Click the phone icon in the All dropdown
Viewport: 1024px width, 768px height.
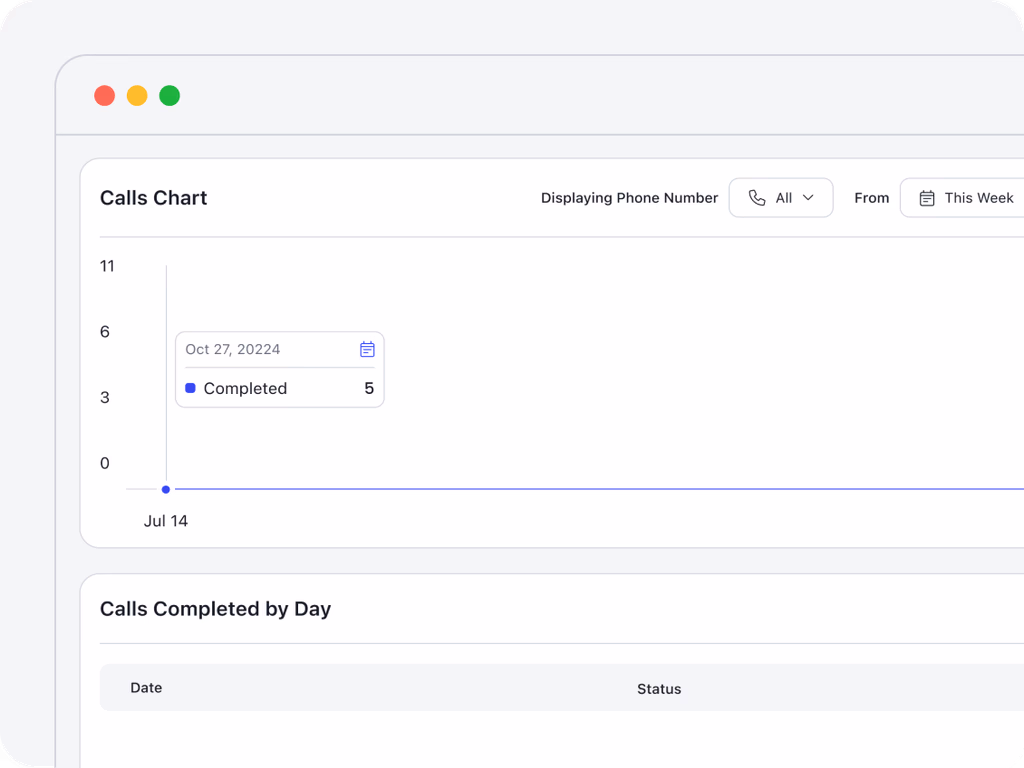(x=757, y=198)
